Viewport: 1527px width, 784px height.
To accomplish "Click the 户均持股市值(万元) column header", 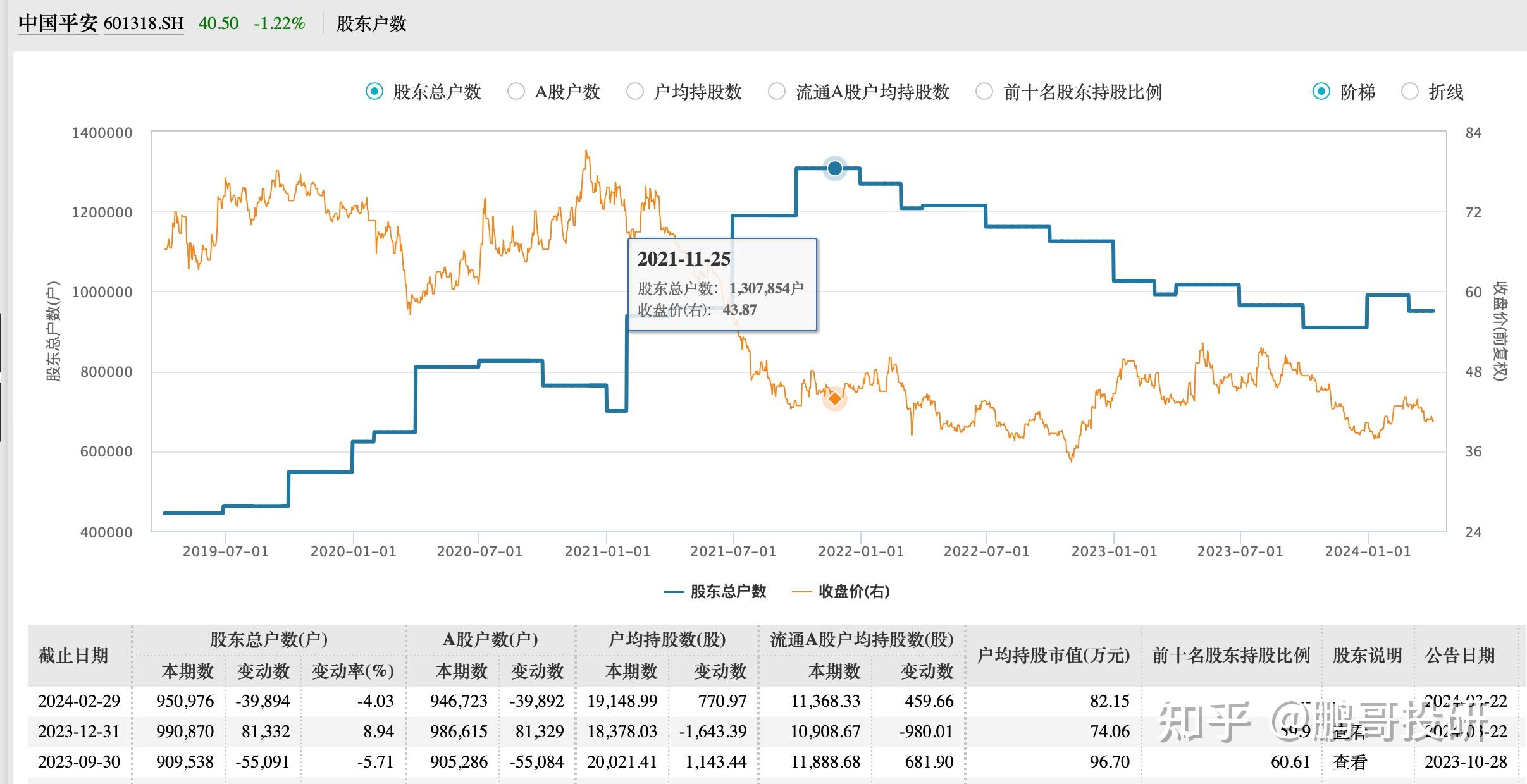I will point(1053,656).
